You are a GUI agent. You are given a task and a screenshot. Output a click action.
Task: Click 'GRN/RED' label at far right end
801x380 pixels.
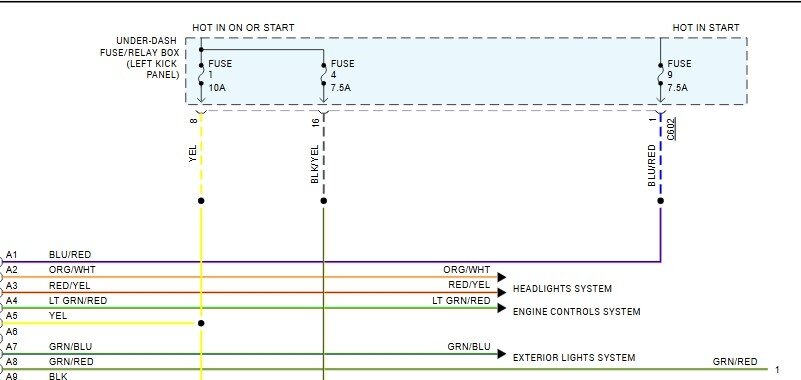735,362
